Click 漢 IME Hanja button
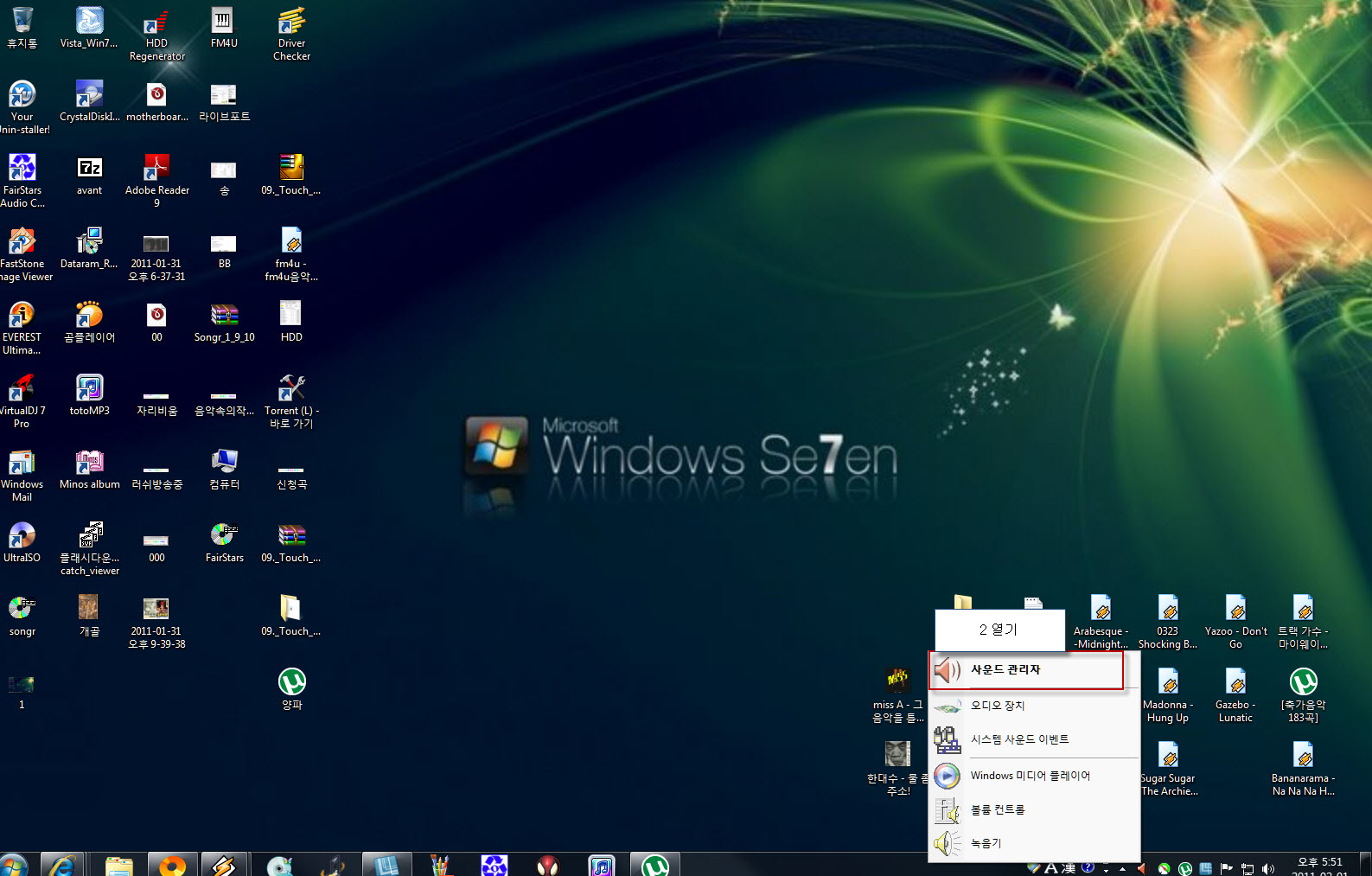 pyautogui.click(x=1069, y=868)
